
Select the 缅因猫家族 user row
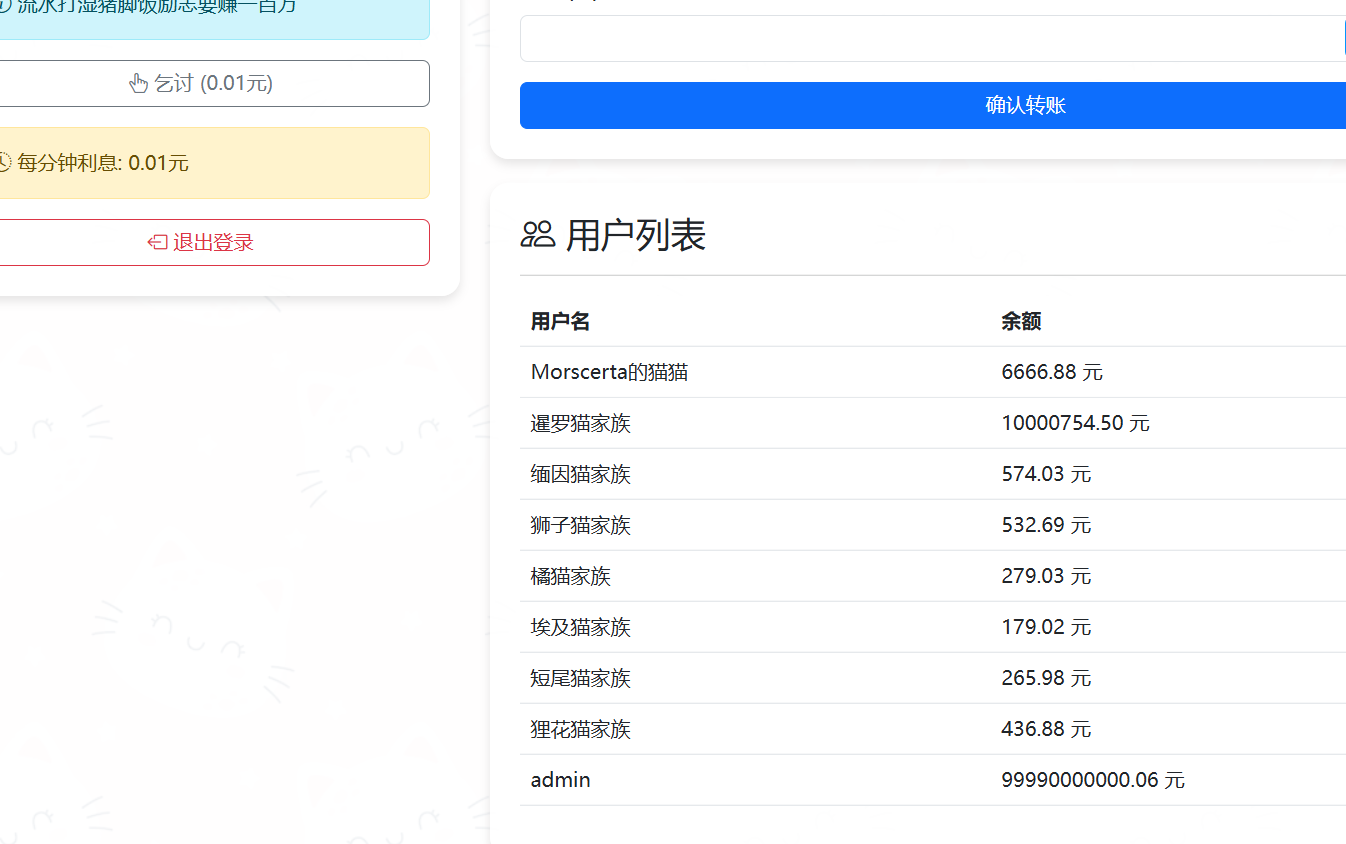(580, 473)
